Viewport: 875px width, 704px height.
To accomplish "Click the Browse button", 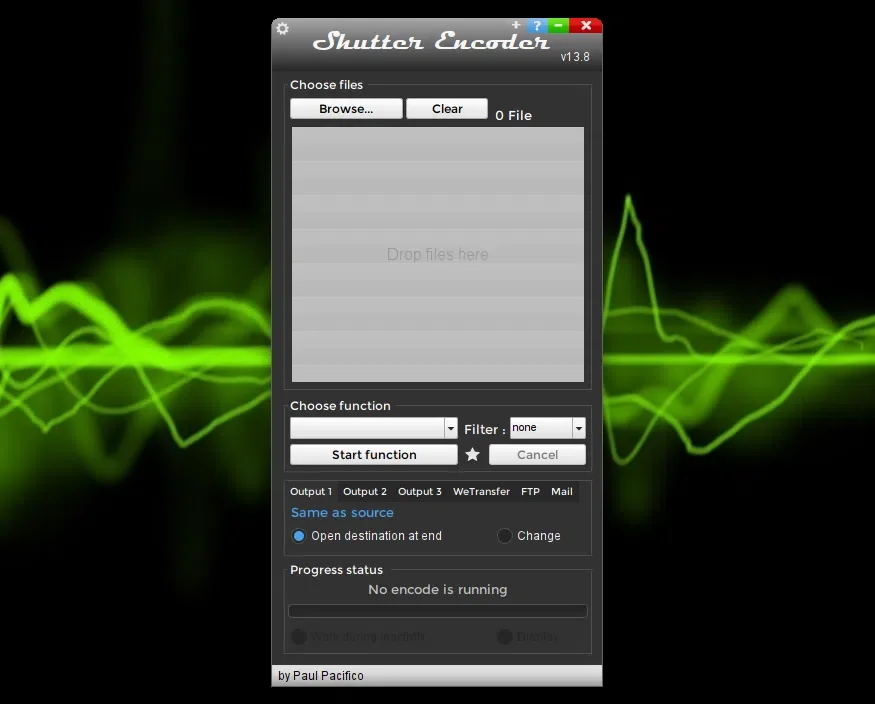I will click(x=346, y=108).
